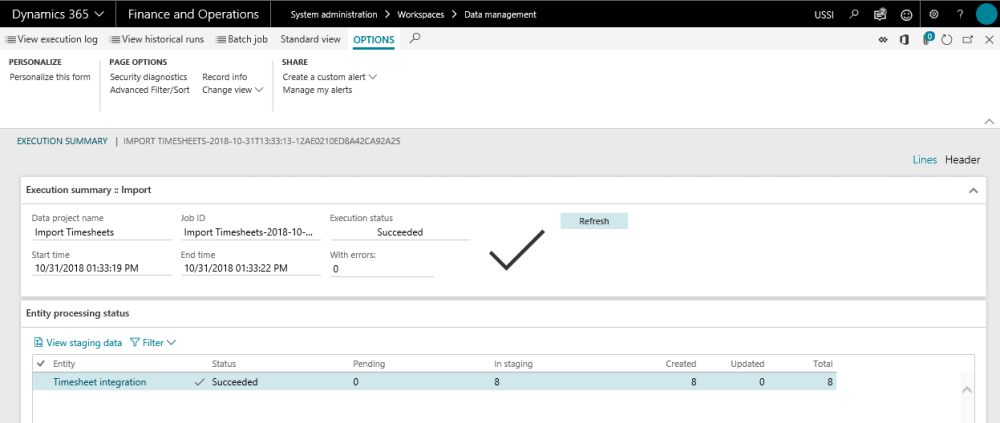Image resolution: width=1000 pixels, height=423 pixels.
Task: Refresh the page using circular arrow icon
Action: [946, 40]
